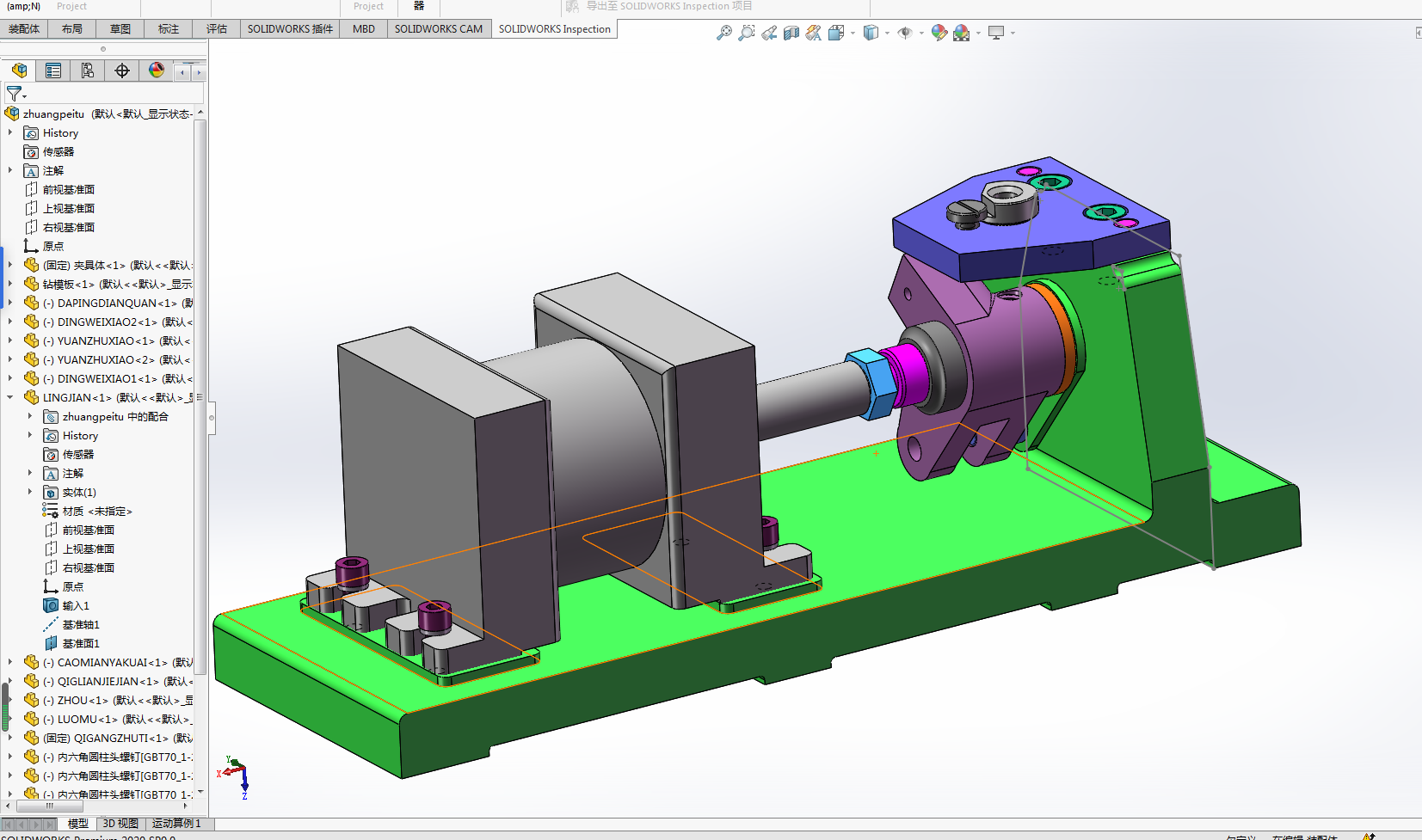The width and height of the screenshot is (1422, 840).
Task: Expand the History folder in tree
Action: pos(10,133)
